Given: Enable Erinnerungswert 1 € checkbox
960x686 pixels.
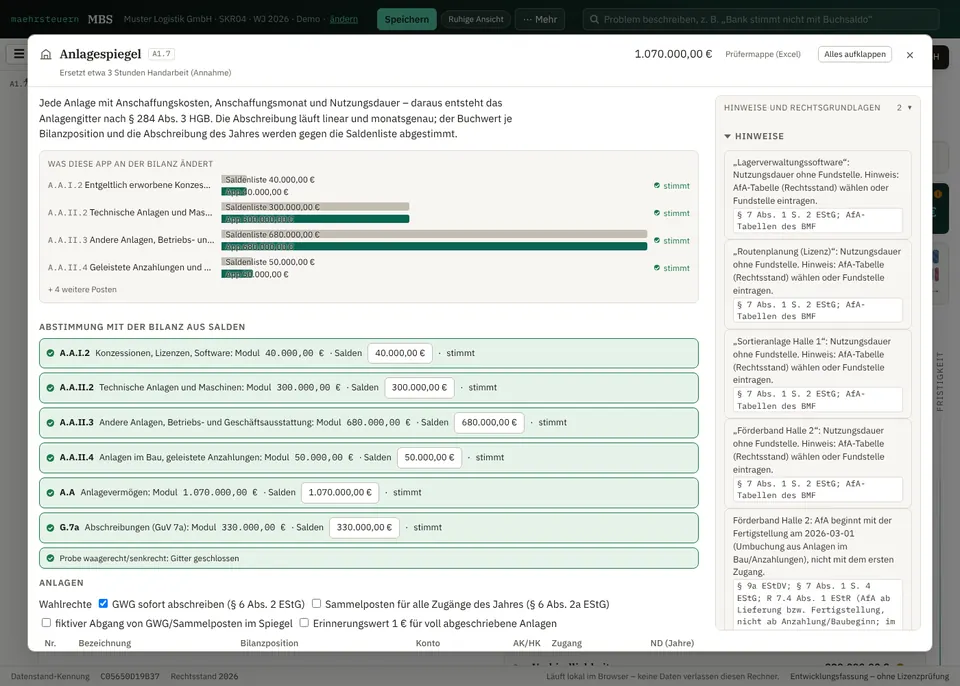Looking at the screenshot, I should 304,622.
